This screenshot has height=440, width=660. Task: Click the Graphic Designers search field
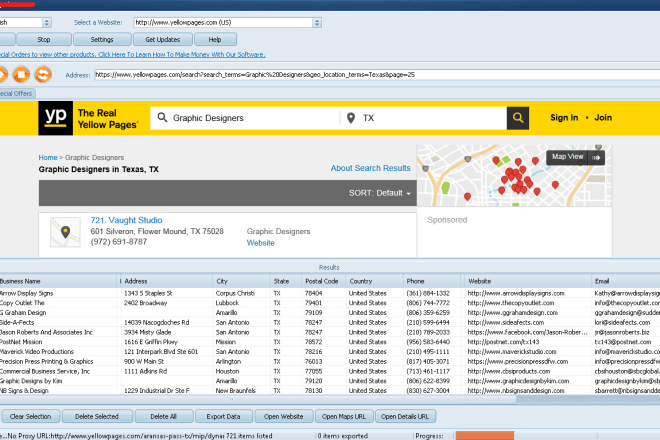pos(245,118)
